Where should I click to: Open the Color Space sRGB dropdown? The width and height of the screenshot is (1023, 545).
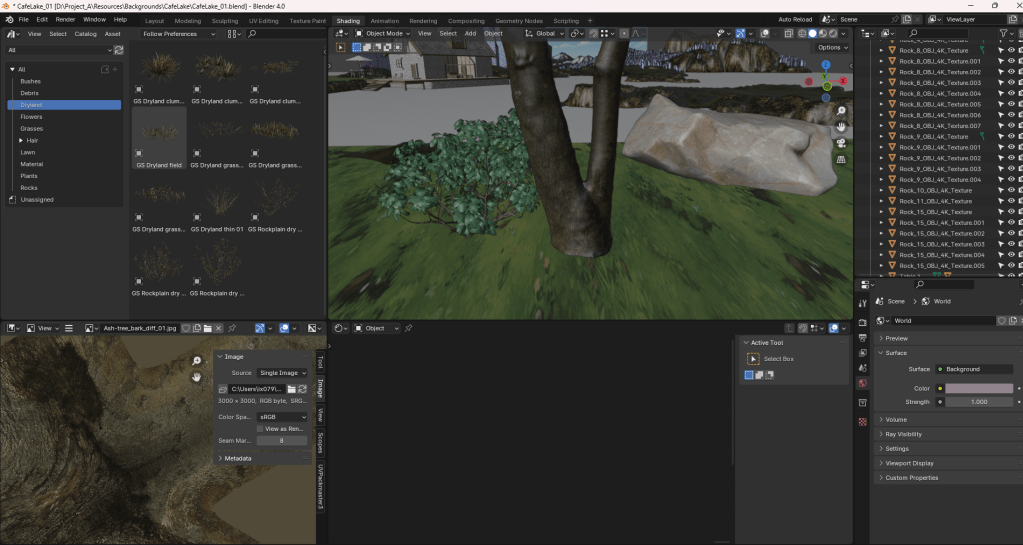point(282,417)
